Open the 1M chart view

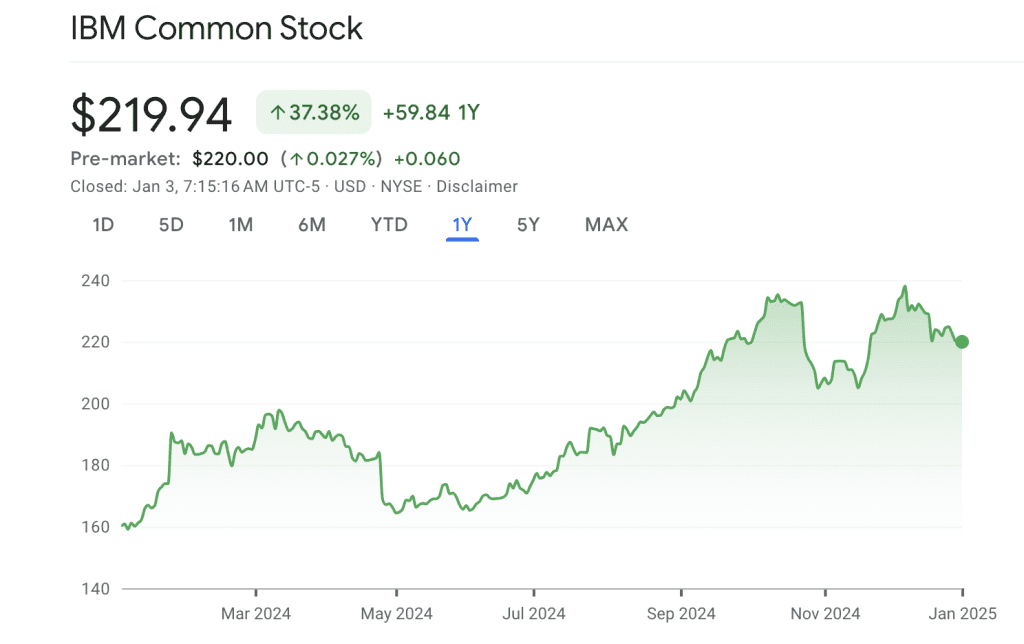pos(240,224)
